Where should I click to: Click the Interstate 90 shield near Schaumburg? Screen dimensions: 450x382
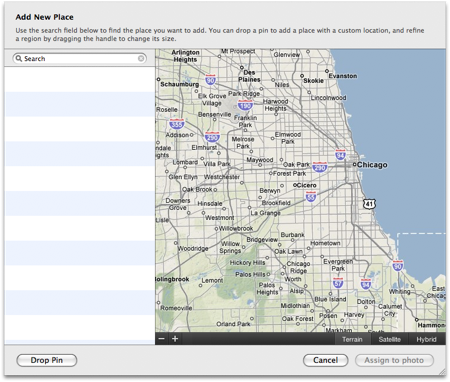point(210,80)
